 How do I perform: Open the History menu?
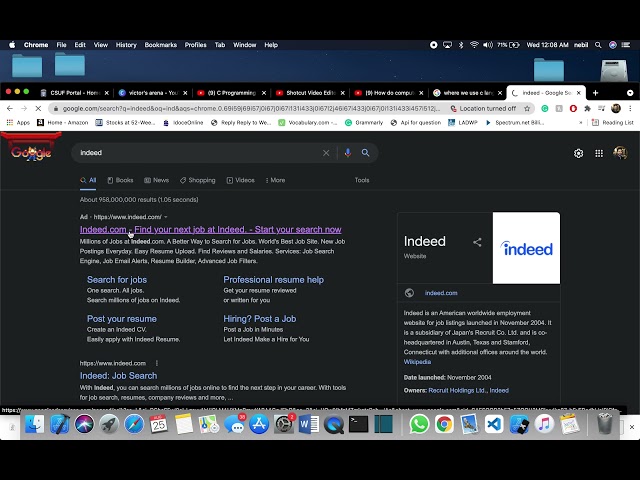(x=126, y=45)
